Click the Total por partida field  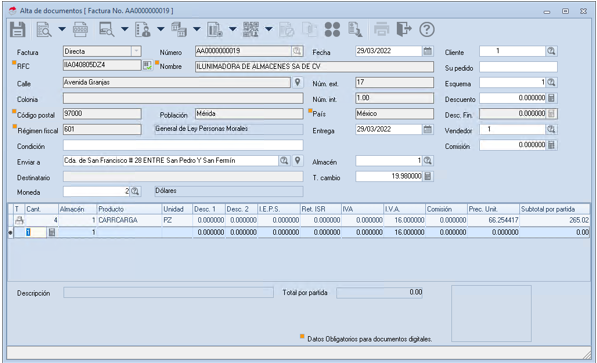pyautogui.click(x=380, y=293)
